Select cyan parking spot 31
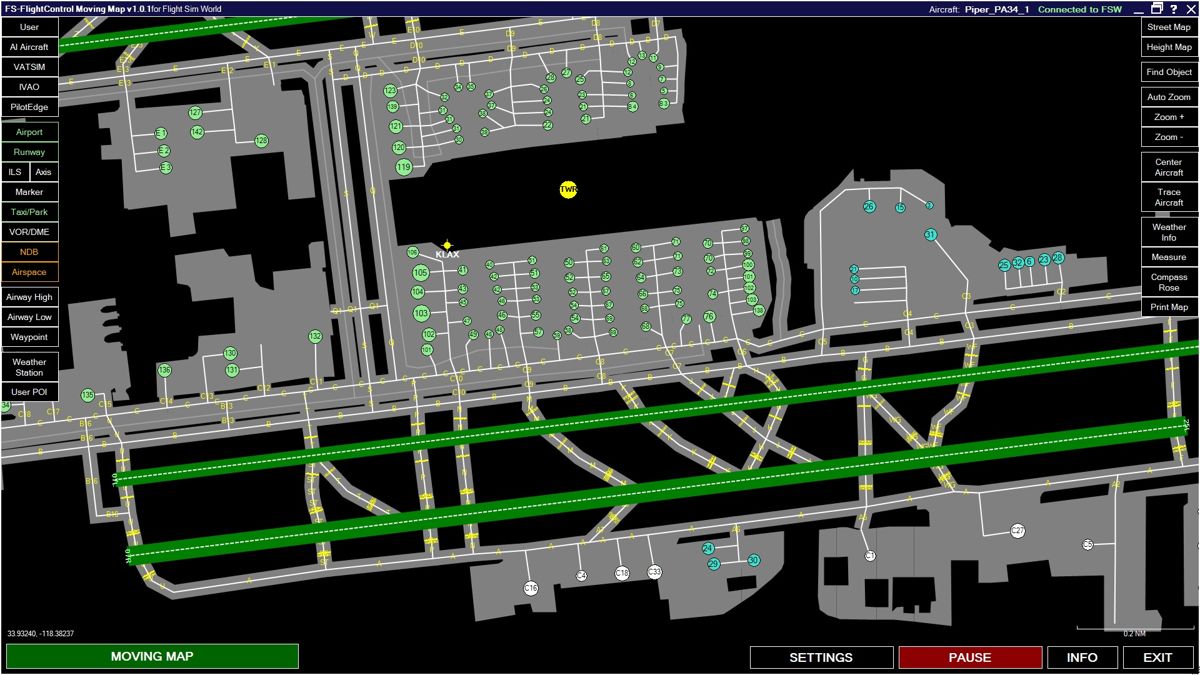 click(931, 235)
